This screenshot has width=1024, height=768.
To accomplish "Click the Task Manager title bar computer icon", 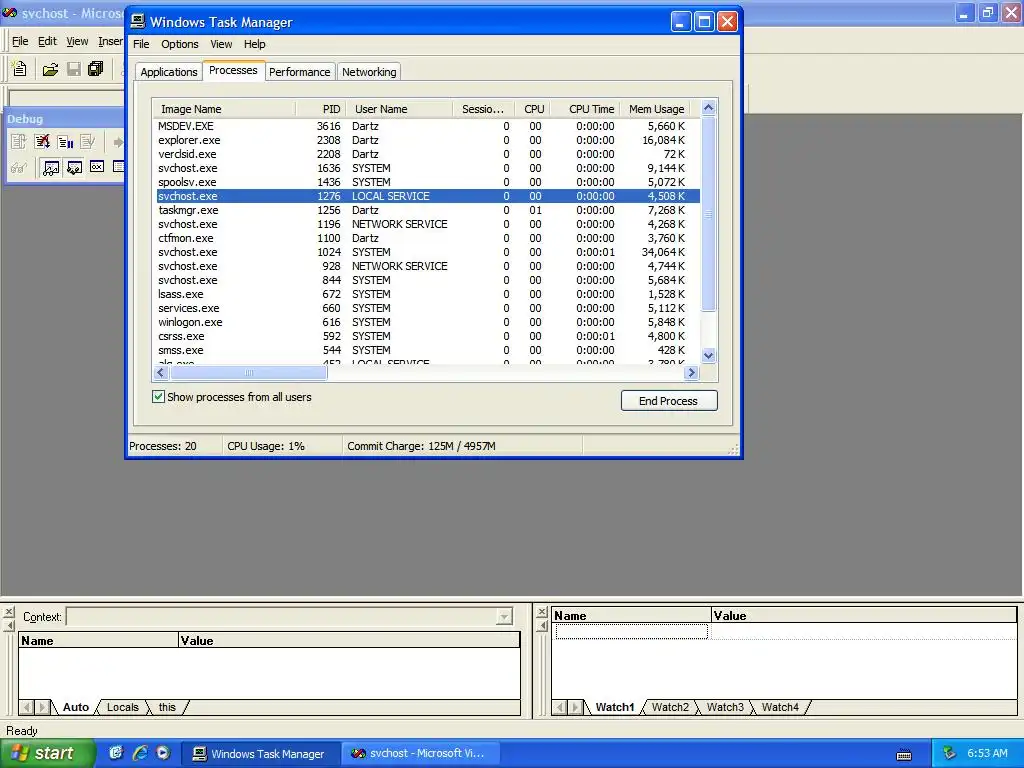I will click(x=138, y=22).
